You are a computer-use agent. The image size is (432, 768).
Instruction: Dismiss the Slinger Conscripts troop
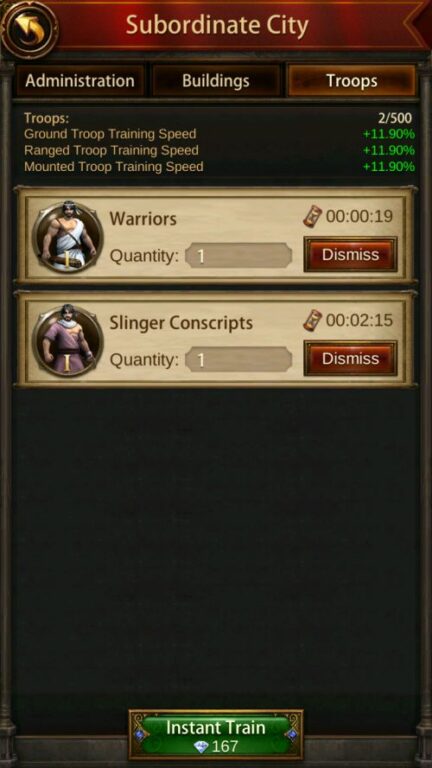click(x=350, y=359)
